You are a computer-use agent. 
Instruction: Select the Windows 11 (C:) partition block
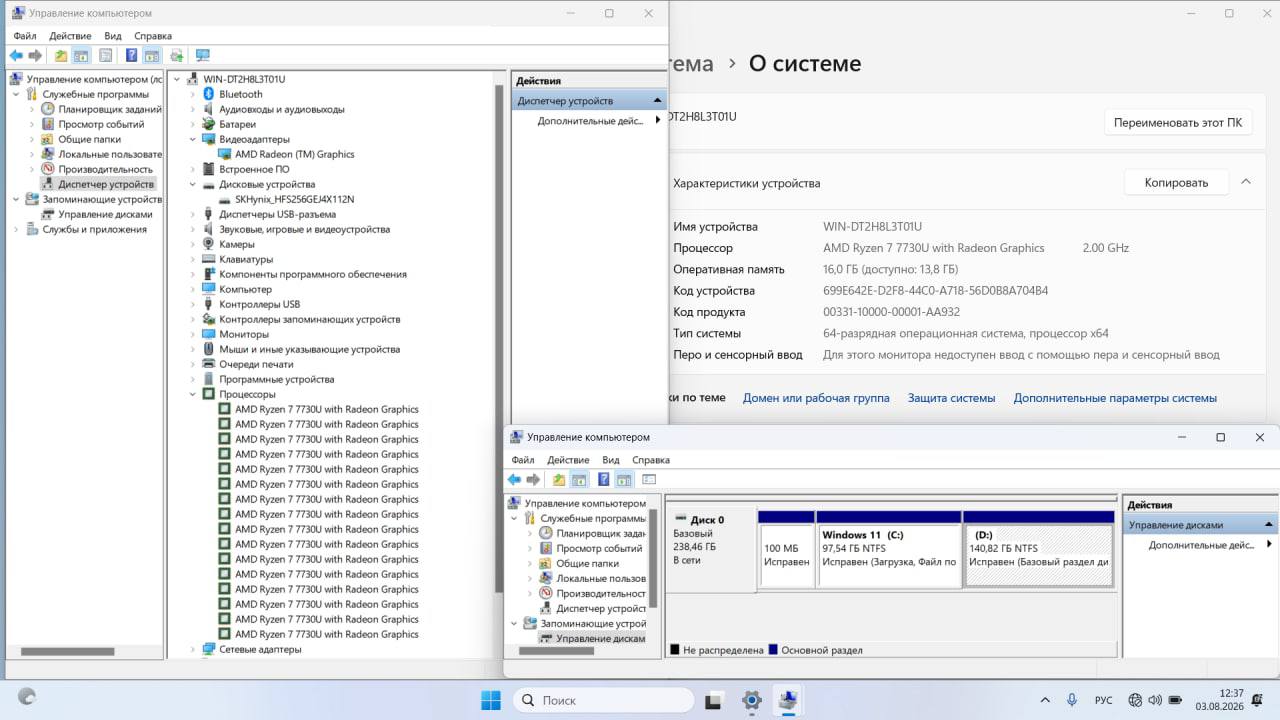coord(889,548)
